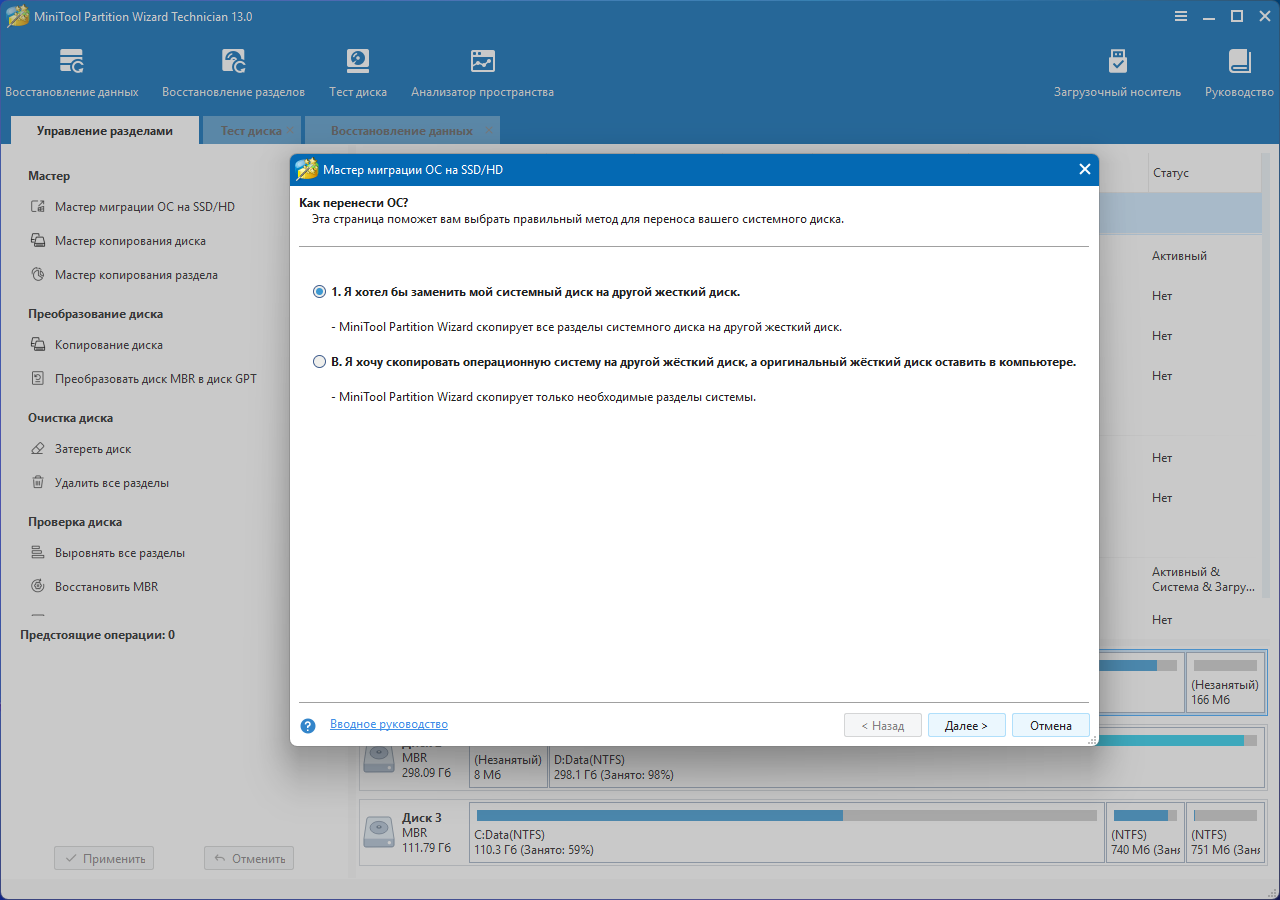Click the < Назад button
The height and width of the screenshot is (900, 1280).
(883, 726)
